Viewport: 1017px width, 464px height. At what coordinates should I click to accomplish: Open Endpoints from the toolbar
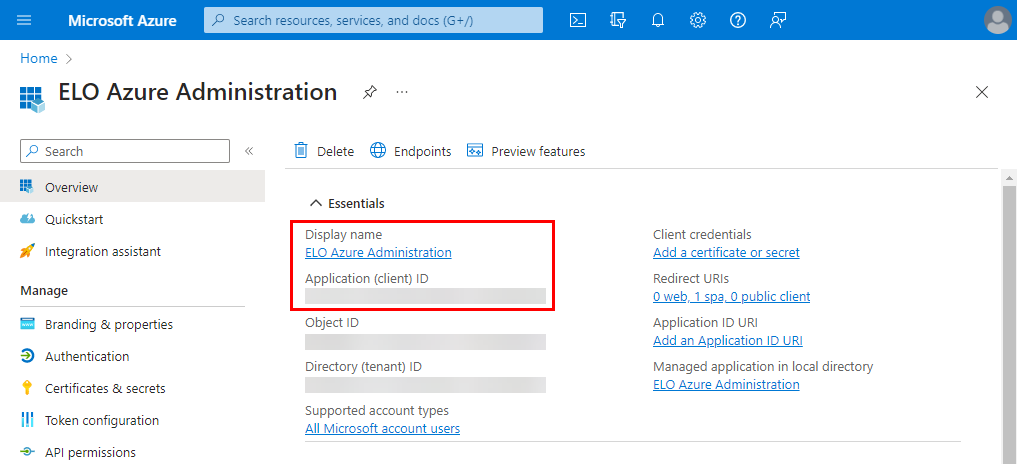411,151
